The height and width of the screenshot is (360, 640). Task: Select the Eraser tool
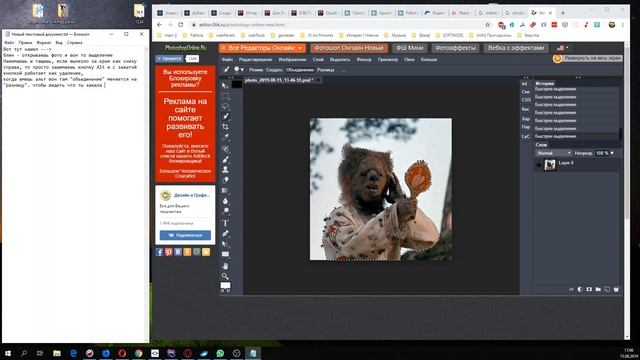pos(225,180)
